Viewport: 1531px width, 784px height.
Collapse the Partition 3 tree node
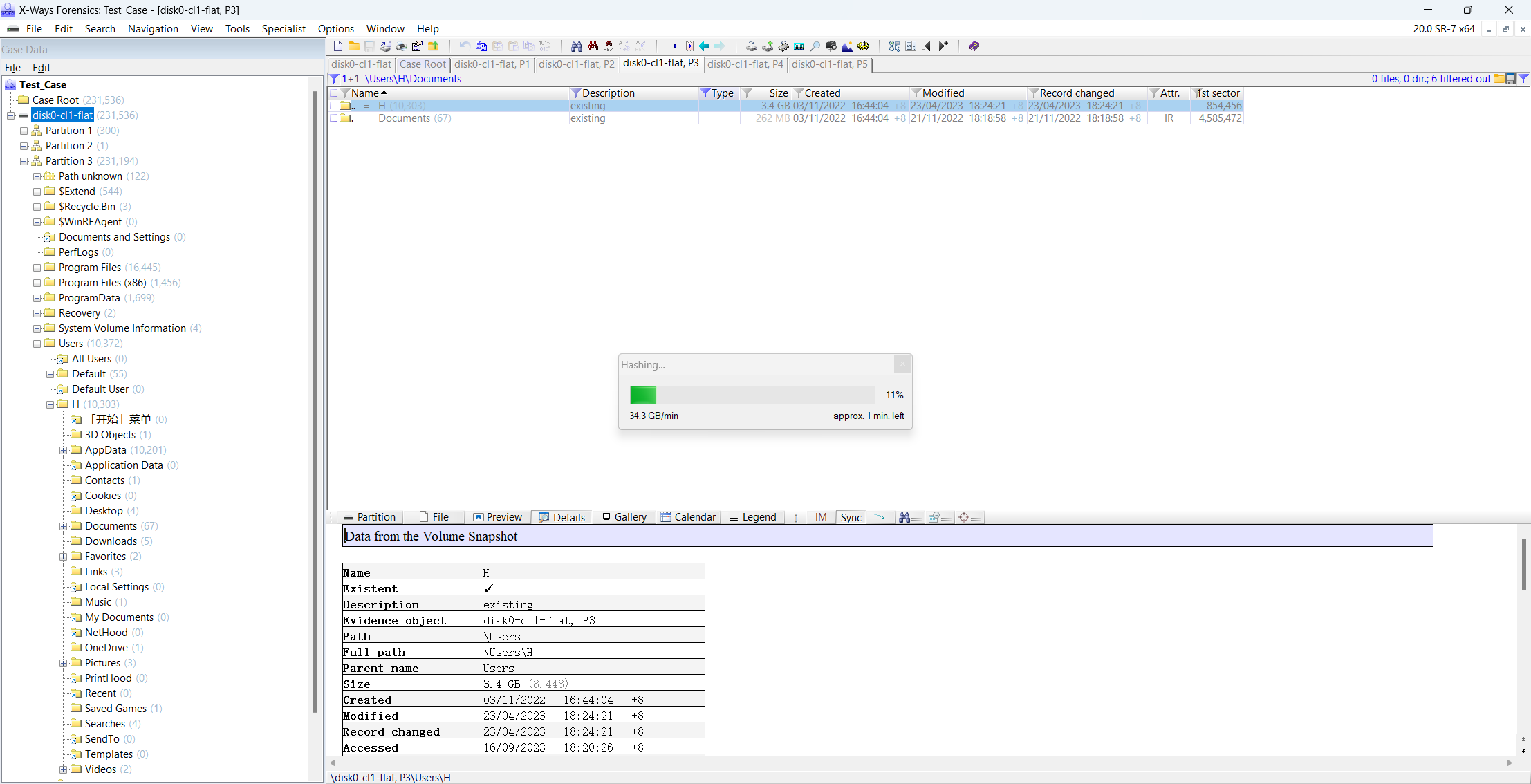[x=24, y=161]
